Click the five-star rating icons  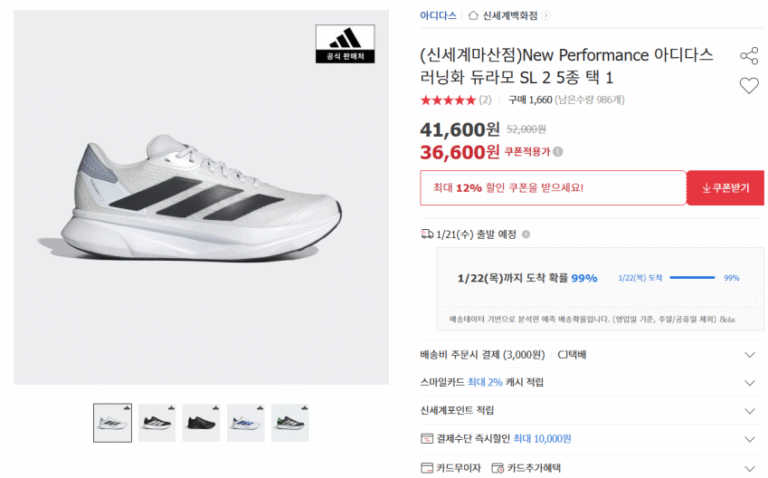[x=448, y=100]
